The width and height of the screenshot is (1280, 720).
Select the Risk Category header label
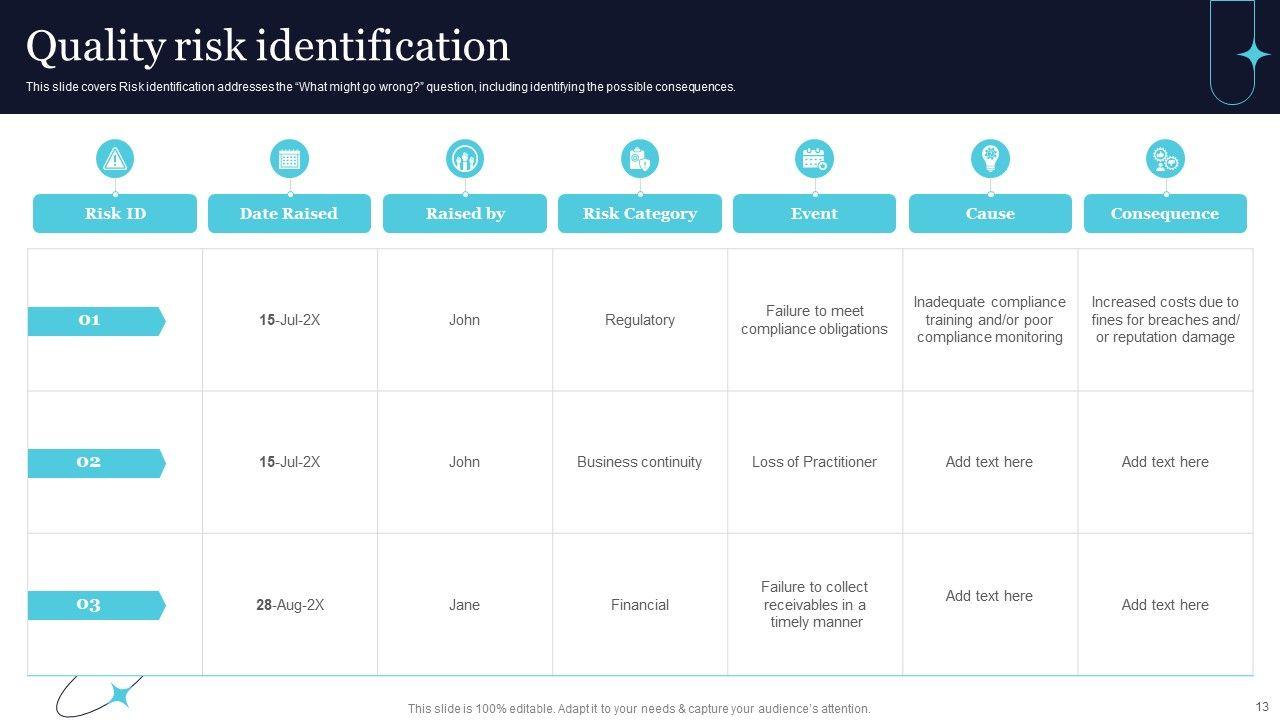click(640, 214)
